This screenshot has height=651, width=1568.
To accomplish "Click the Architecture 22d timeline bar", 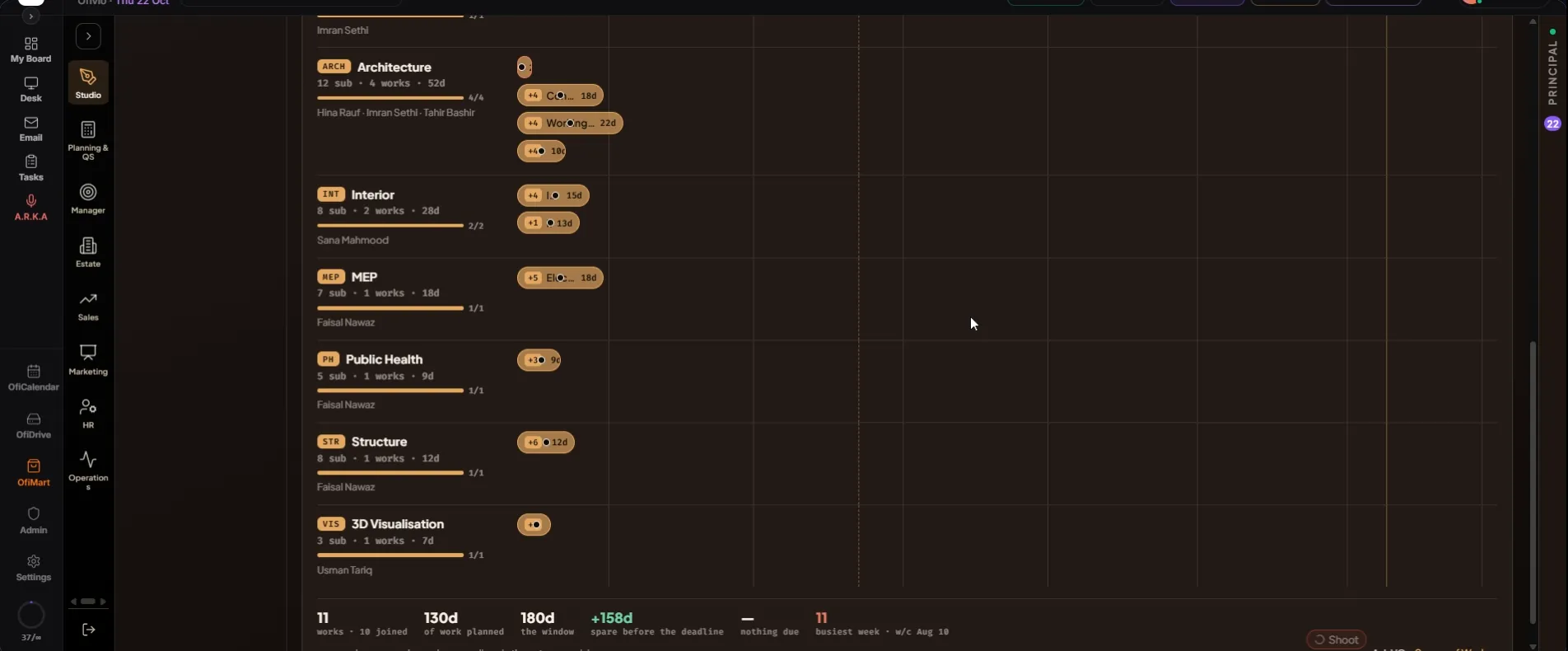I will click(x=570, y=123).
